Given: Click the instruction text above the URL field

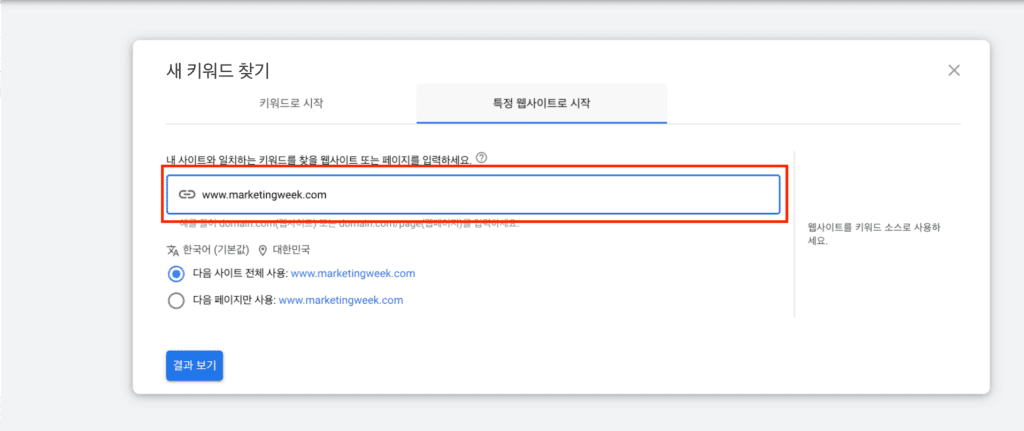Looking at the screenshot, I should (x=319, y=159).
